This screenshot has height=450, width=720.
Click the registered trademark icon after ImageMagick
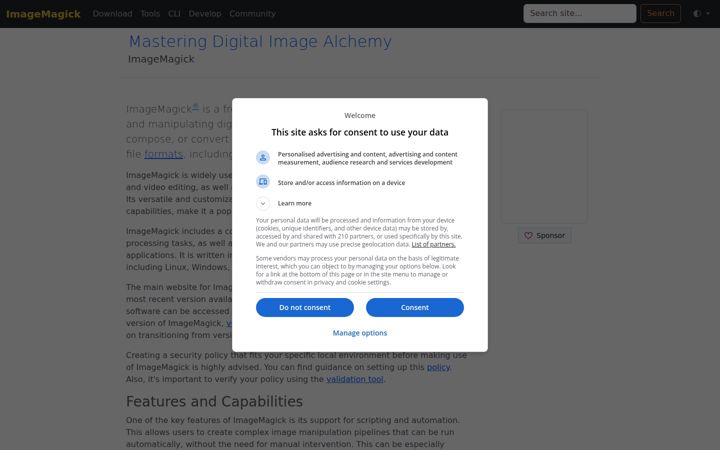(195, 107)
